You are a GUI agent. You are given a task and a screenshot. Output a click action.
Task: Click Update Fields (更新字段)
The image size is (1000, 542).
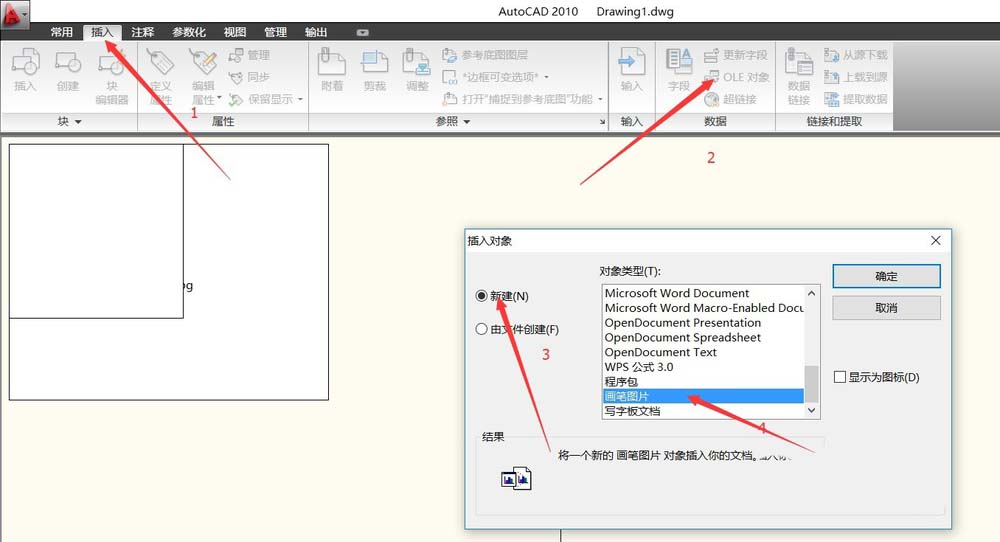(735, 55)
